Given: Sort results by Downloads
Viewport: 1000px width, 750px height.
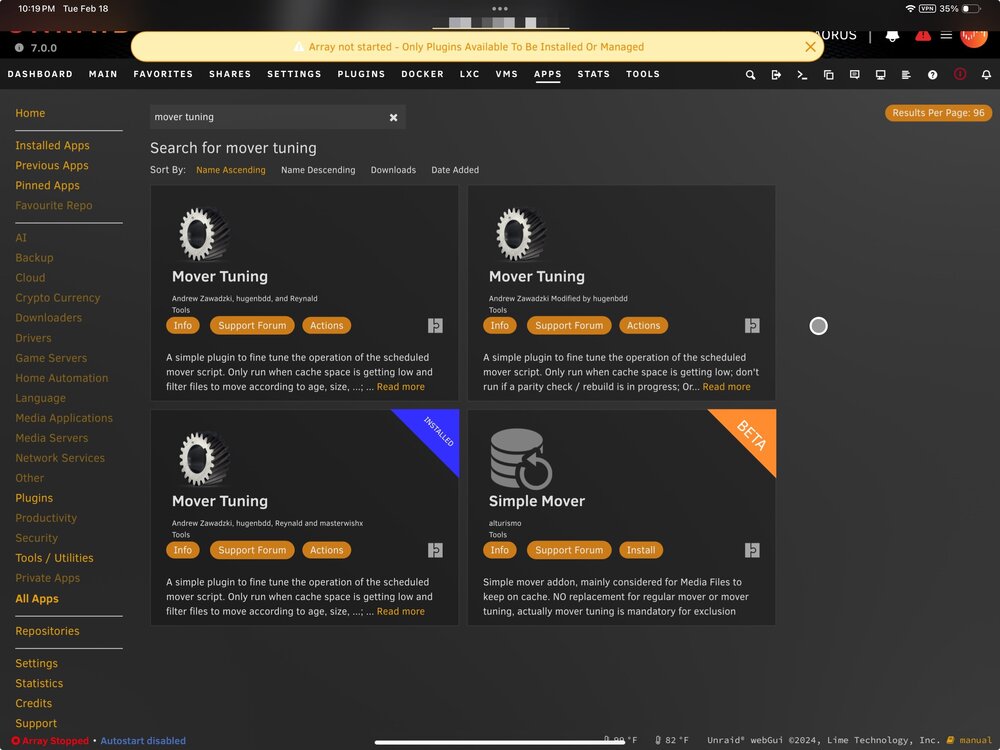Looking at the screenshot, I should [x=393, y=170].
